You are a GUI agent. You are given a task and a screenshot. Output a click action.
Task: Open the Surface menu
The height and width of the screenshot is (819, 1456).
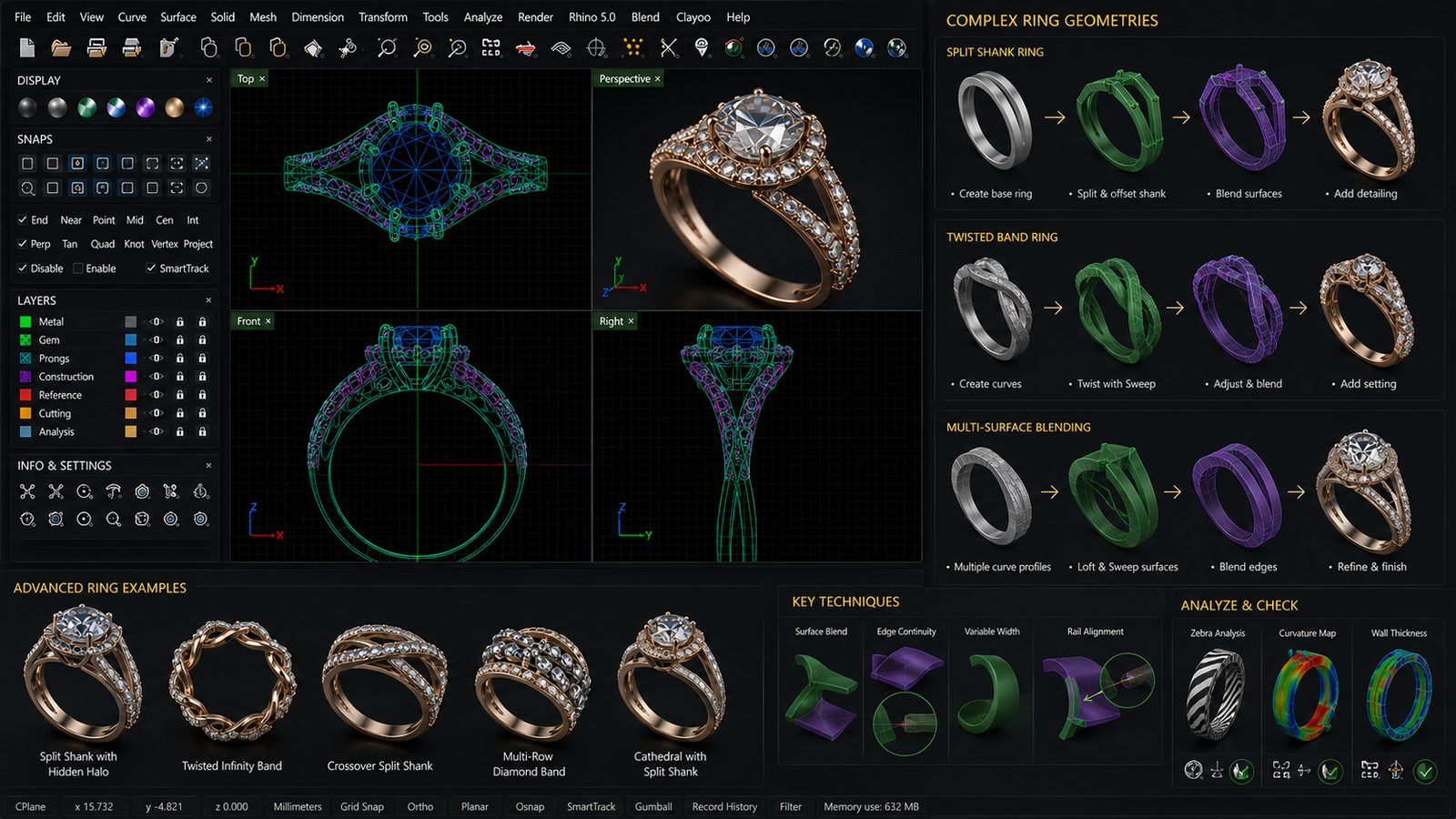pyautogui.click(x=178, y=17)
